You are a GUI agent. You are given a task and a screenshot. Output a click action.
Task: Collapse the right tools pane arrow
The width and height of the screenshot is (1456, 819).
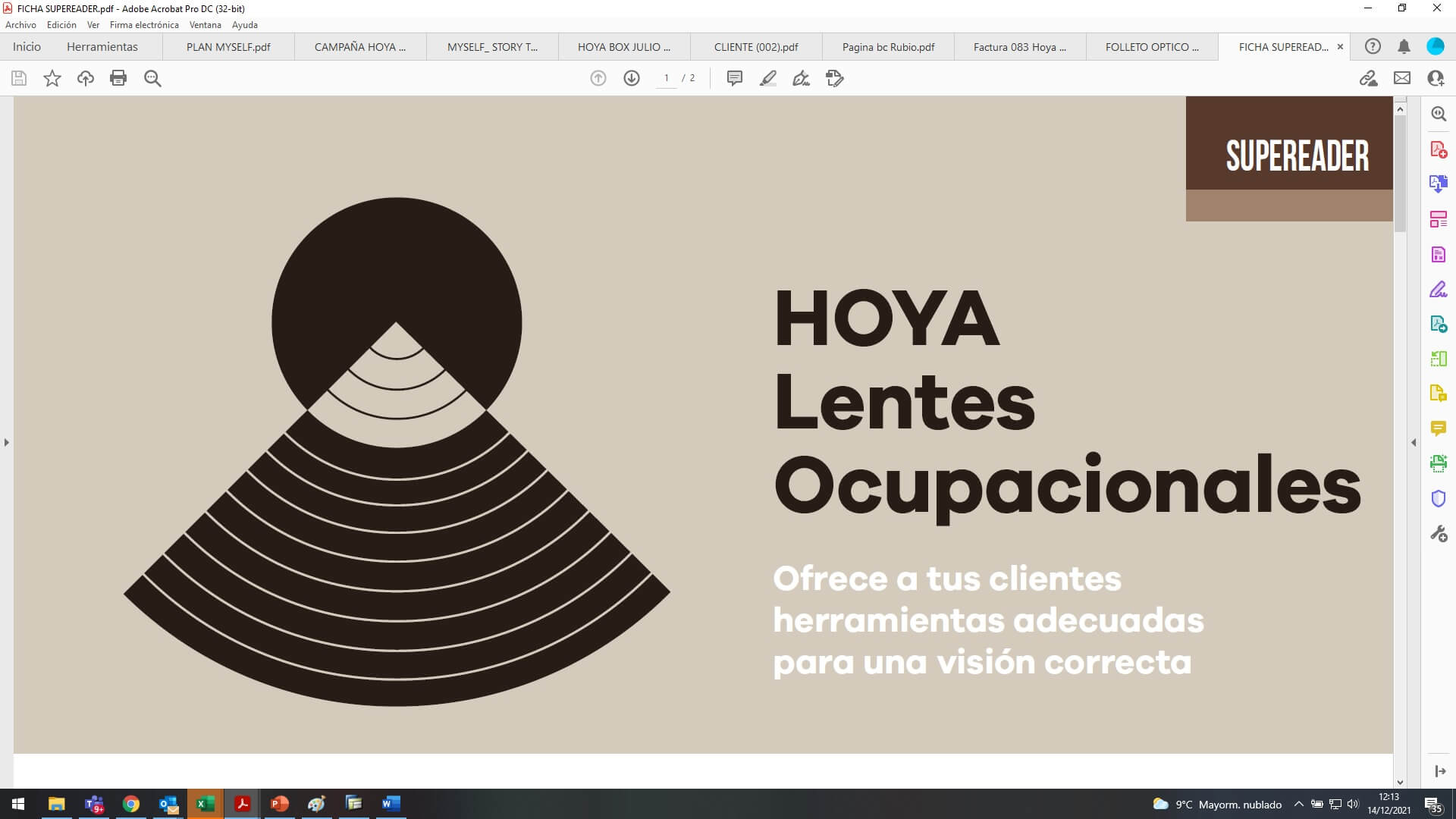(1414, 442)
